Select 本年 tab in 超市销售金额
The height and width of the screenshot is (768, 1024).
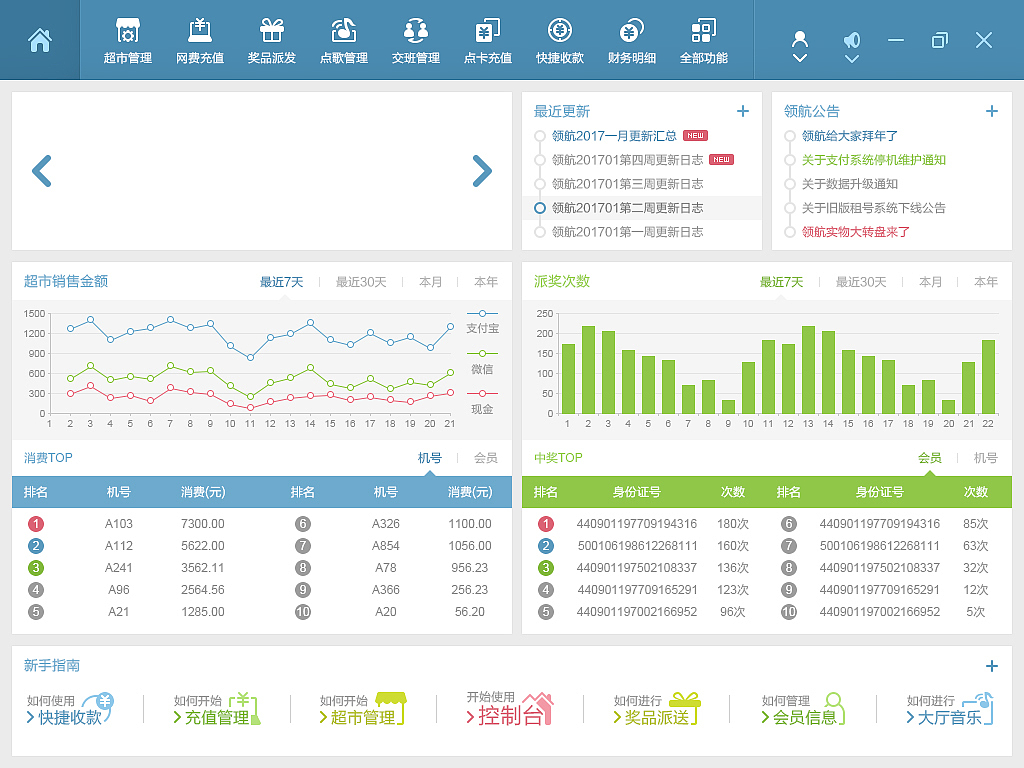point(486,282)
